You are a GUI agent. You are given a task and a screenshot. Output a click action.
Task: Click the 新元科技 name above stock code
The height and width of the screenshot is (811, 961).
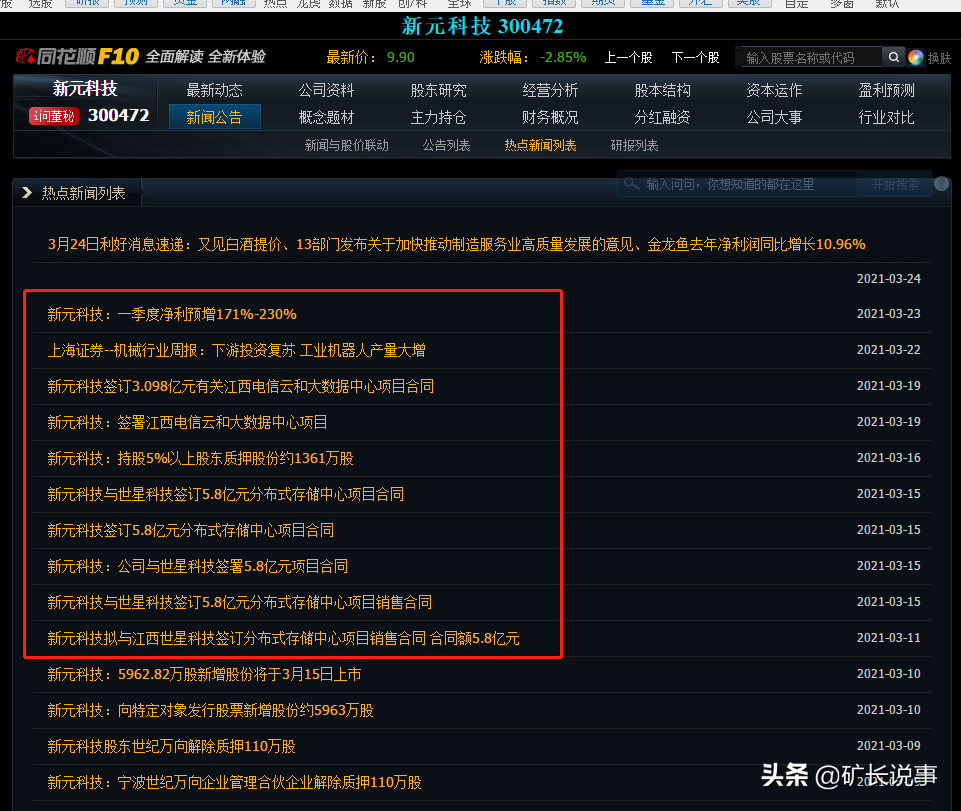(x=85, y=89)
